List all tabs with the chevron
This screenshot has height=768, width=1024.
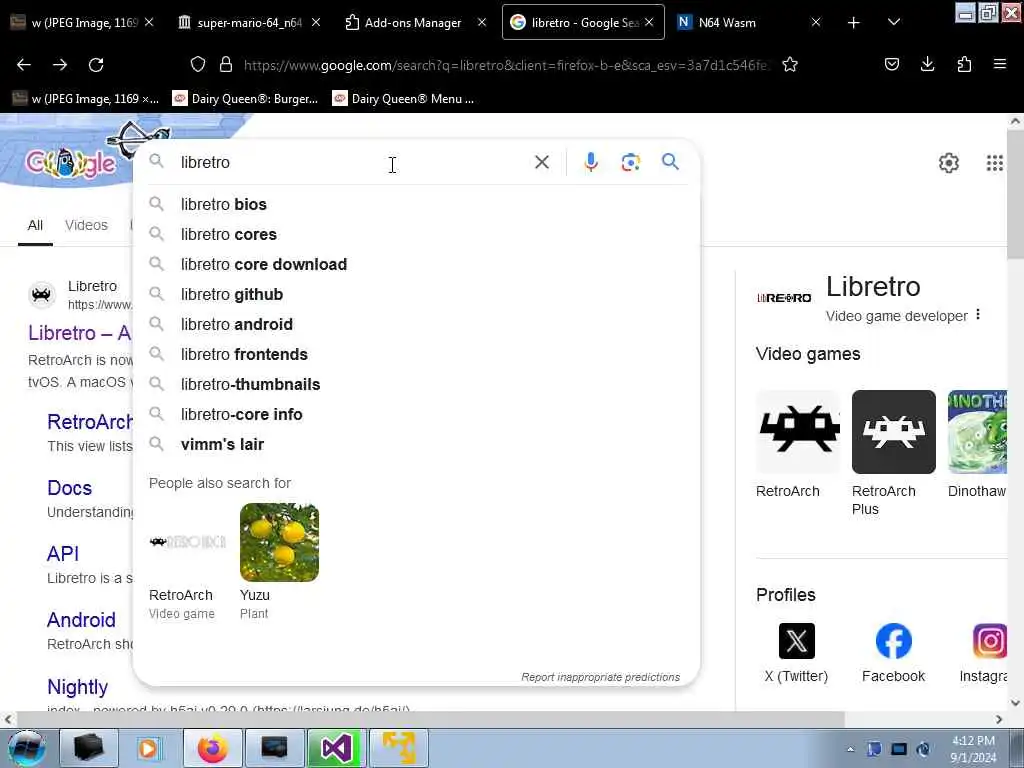(894, 22)
